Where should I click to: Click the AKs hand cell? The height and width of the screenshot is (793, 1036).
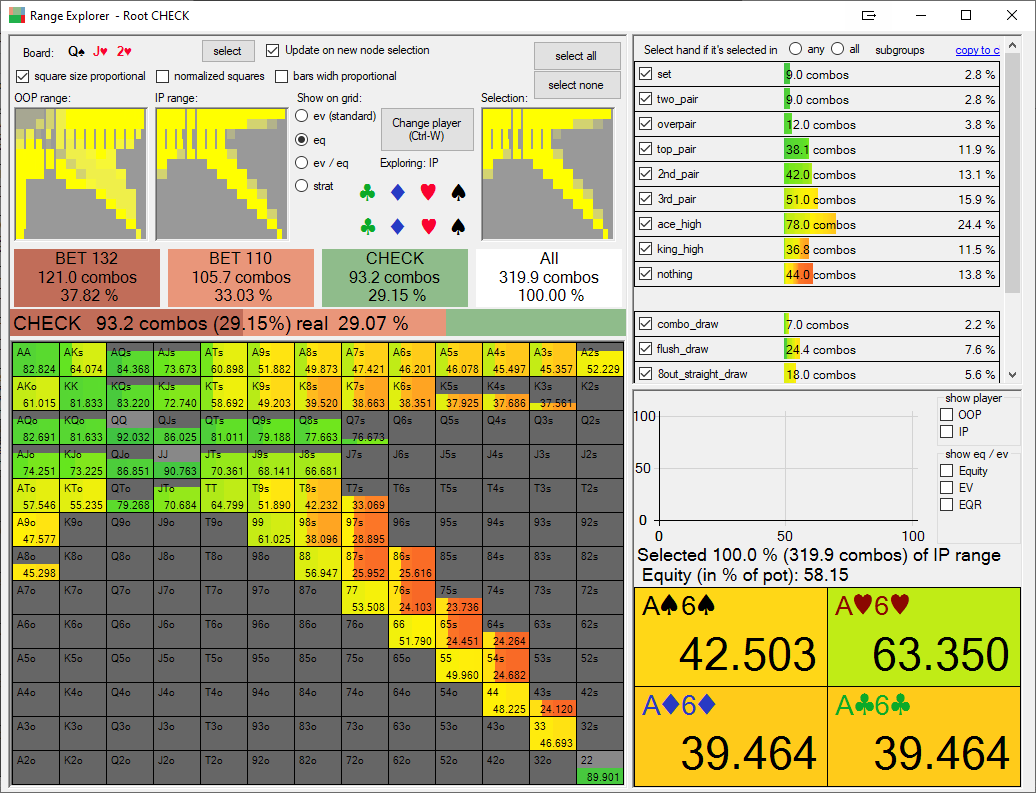(83, 359)
